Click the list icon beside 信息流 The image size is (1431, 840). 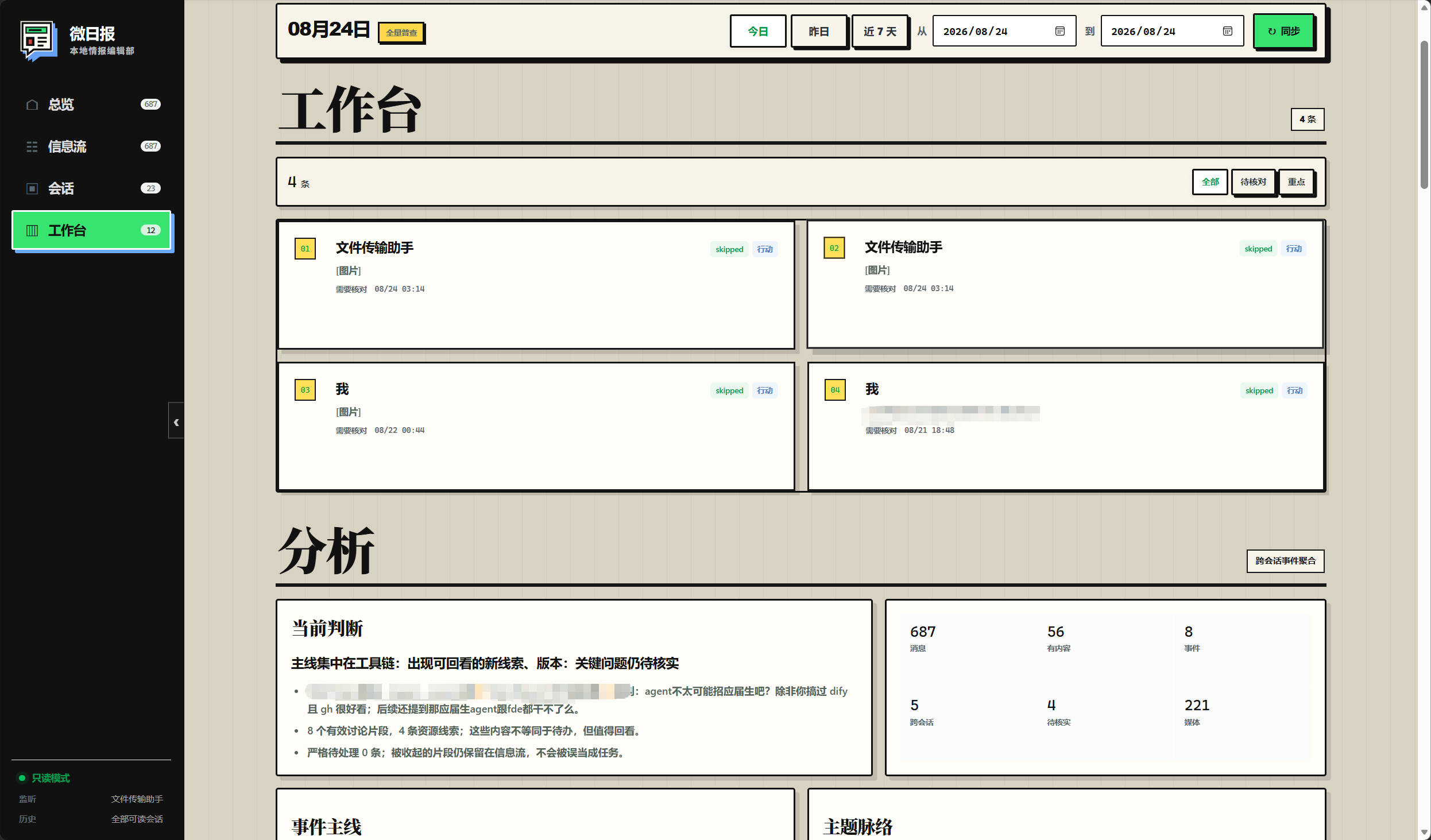click(32, 146)
